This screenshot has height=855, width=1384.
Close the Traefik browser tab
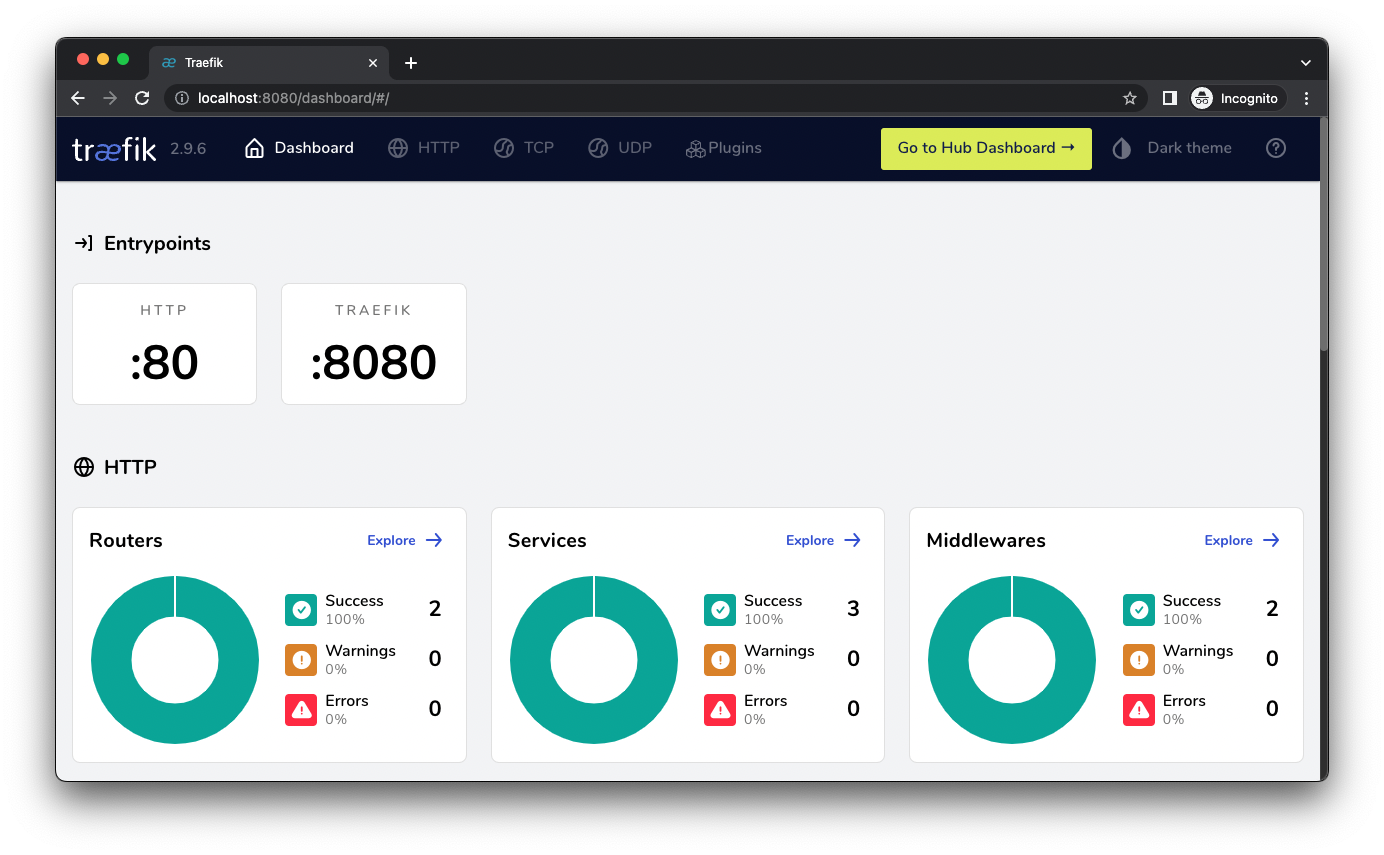(x=373, y=63)
